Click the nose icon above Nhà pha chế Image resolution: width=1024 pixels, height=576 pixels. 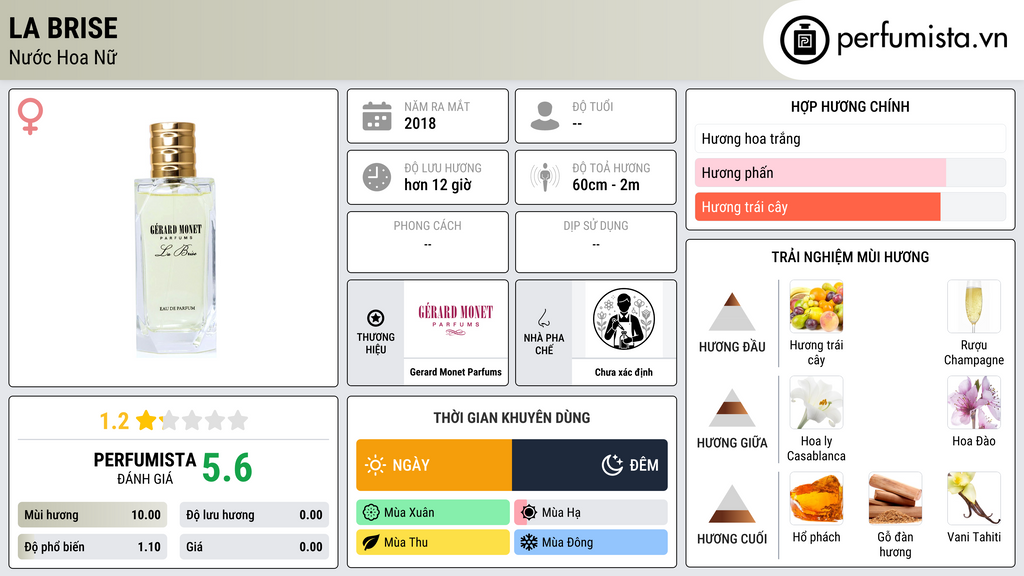coord(543,318)
